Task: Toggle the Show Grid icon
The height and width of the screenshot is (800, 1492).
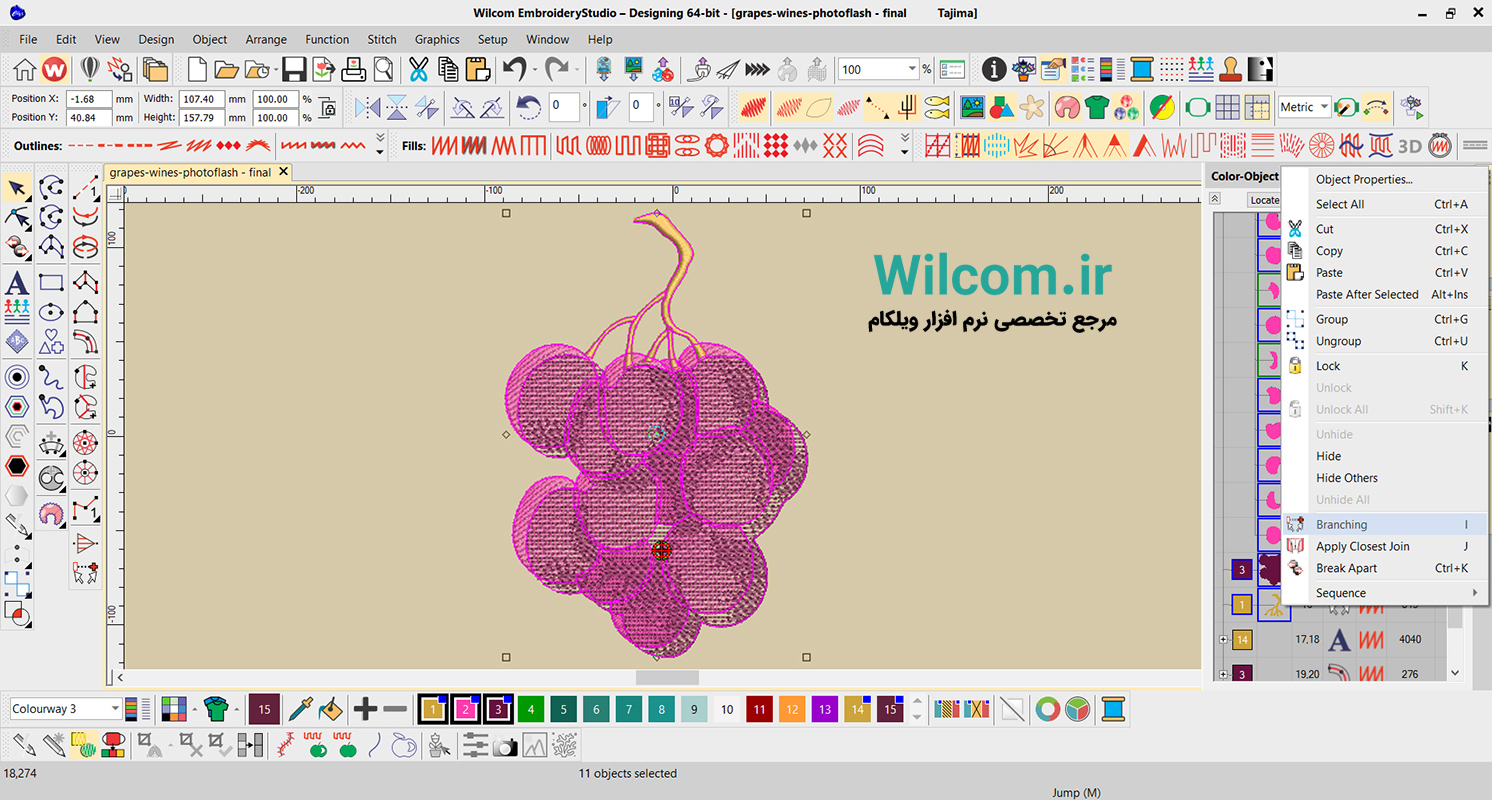Action: pyautogui.click(x=1228, y=107)
